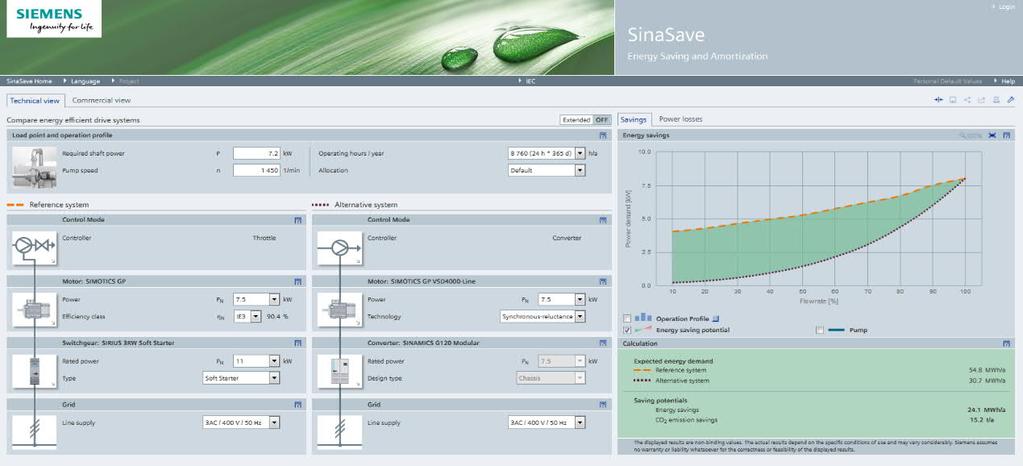Open info icon for Converter SINAMICS G120 panel
Viewport: 1023px width, 466px height.
click(x=602, y=343)
